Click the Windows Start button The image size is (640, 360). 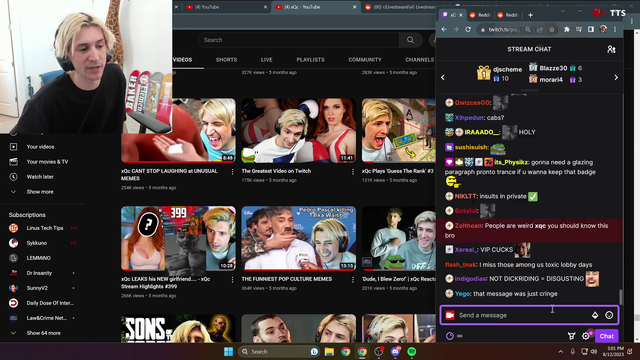(229, 351)
